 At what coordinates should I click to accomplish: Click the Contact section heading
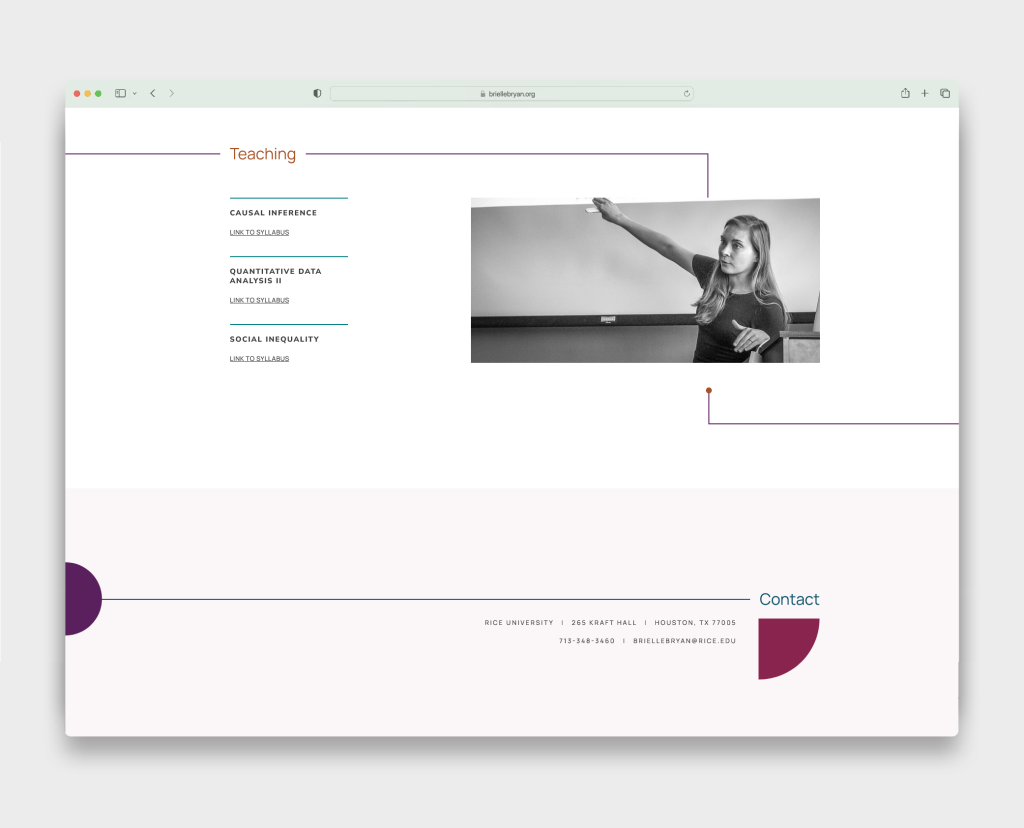pyautogui.click(x=789, y=599)
